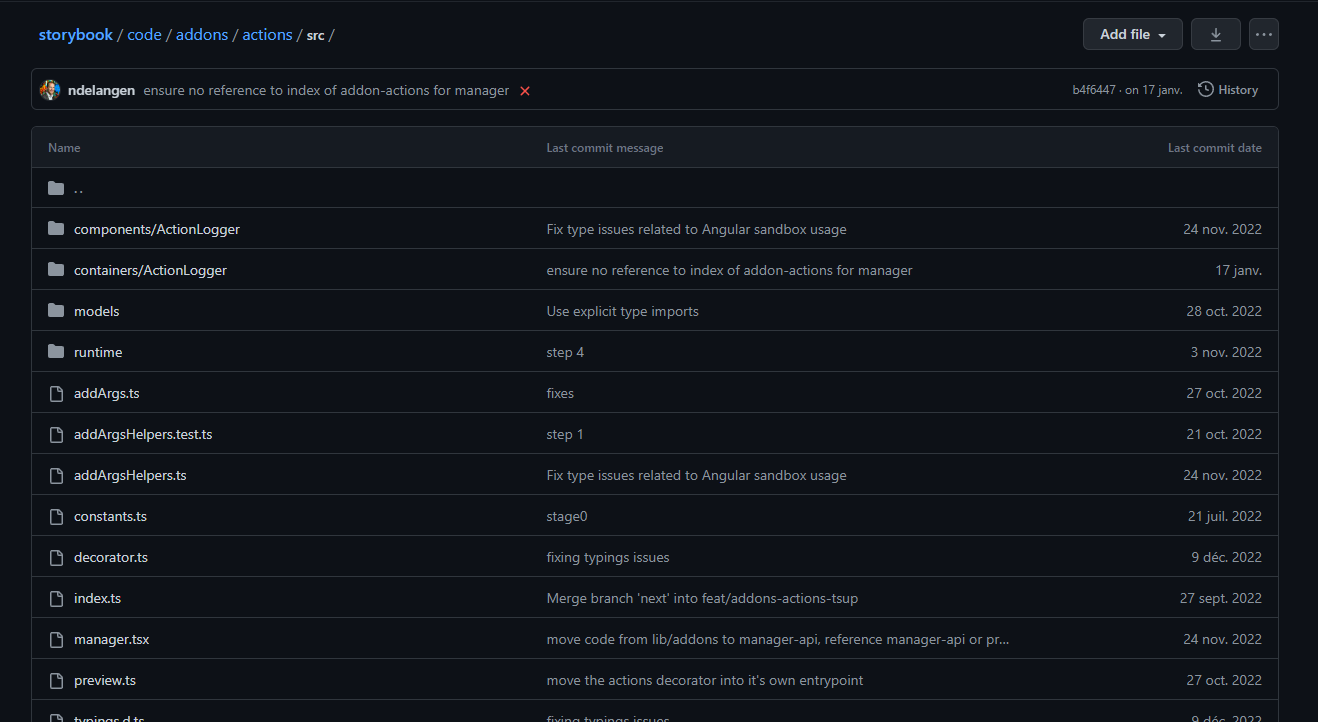
Task: Click the folder icon beside models
Action: [55, 310]
